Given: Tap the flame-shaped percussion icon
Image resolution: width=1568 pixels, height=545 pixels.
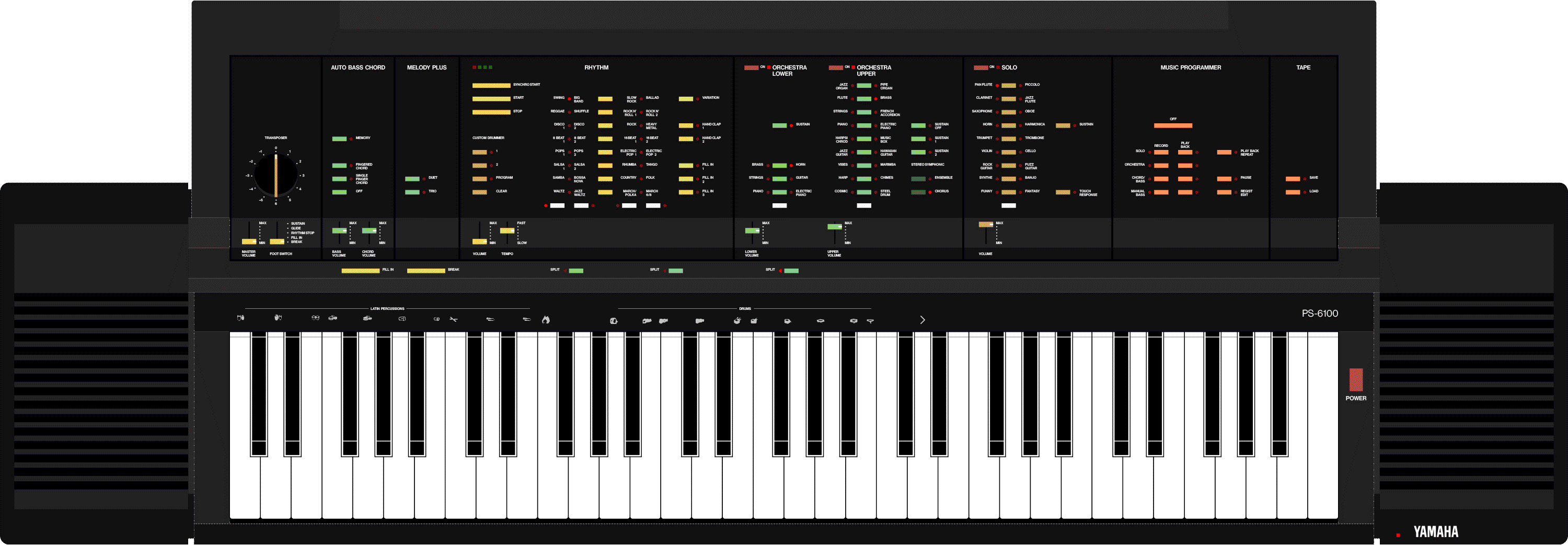Looking at the screenshot, I should 545,319.
